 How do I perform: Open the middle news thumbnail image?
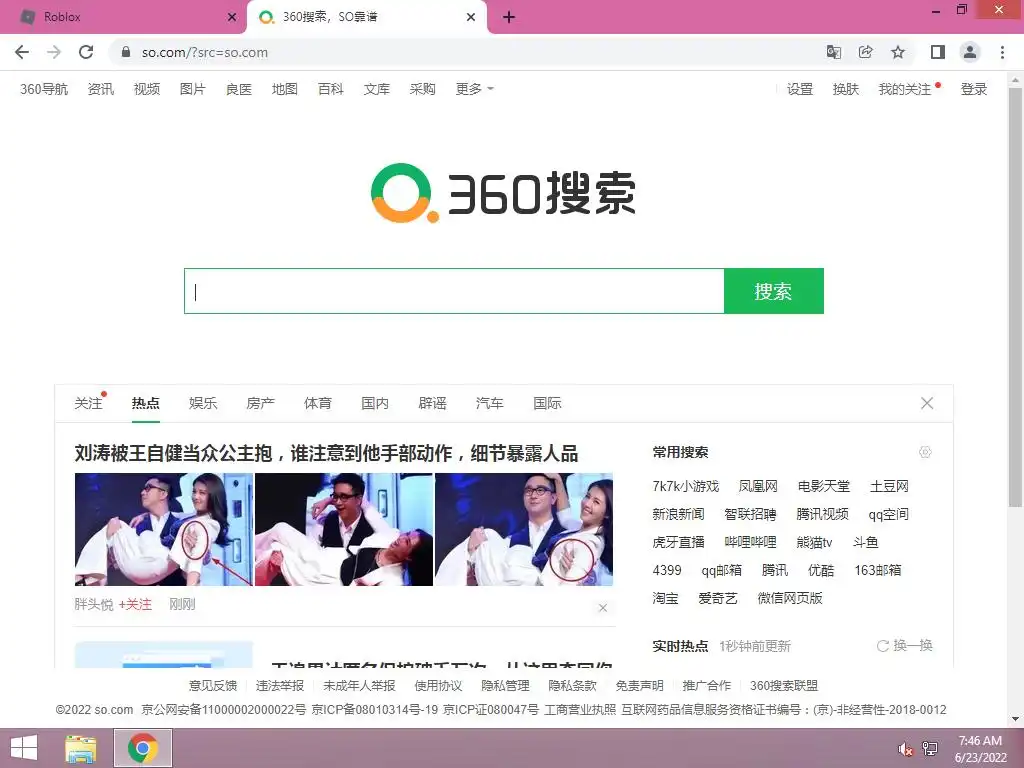(344, 530)
